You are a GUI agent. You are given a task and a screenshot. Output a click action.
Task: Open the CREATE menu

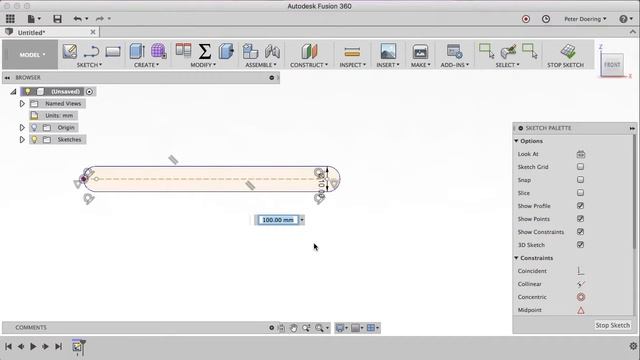(146, 65)
